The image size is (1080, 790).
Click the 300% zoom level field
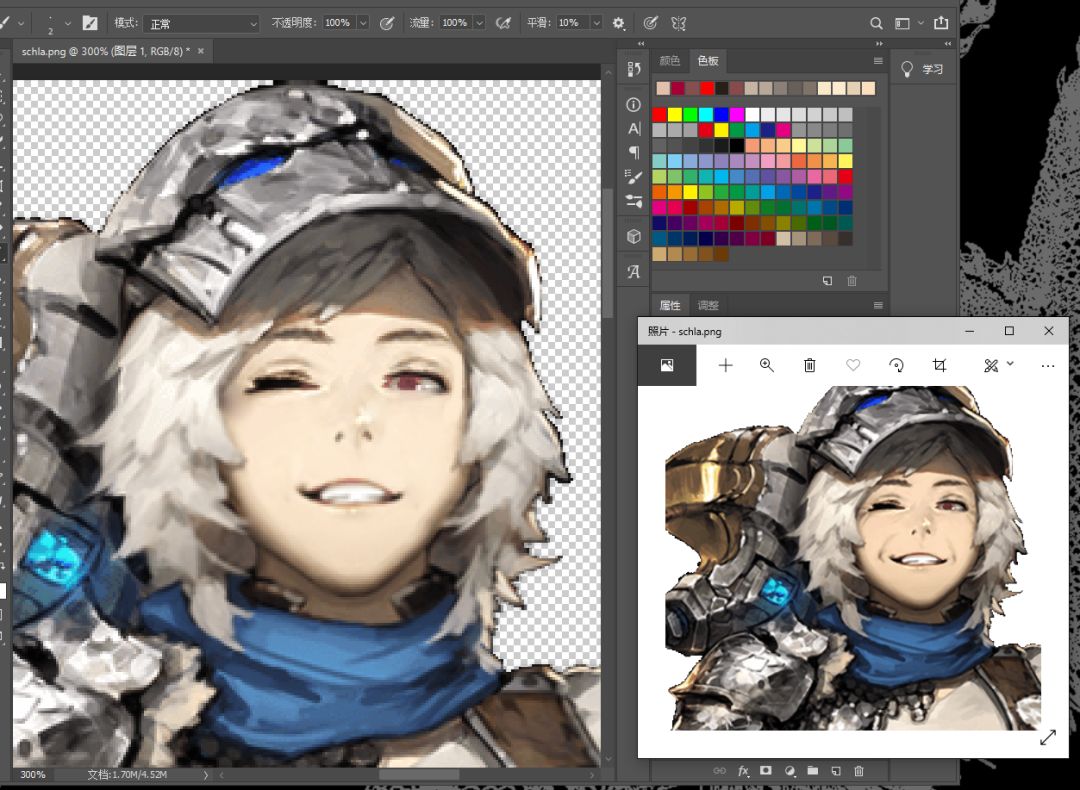33,774
